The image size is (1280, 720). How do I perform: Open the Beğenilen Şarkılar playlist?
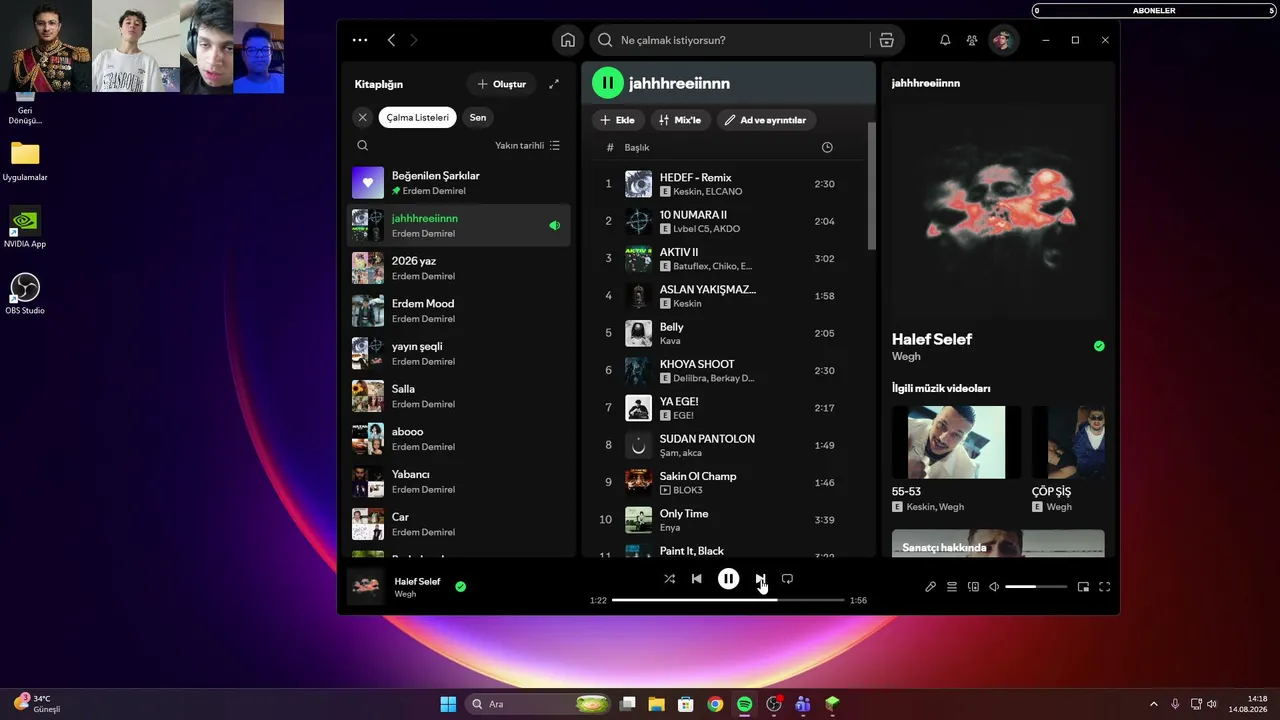click(x=459, y=183)
